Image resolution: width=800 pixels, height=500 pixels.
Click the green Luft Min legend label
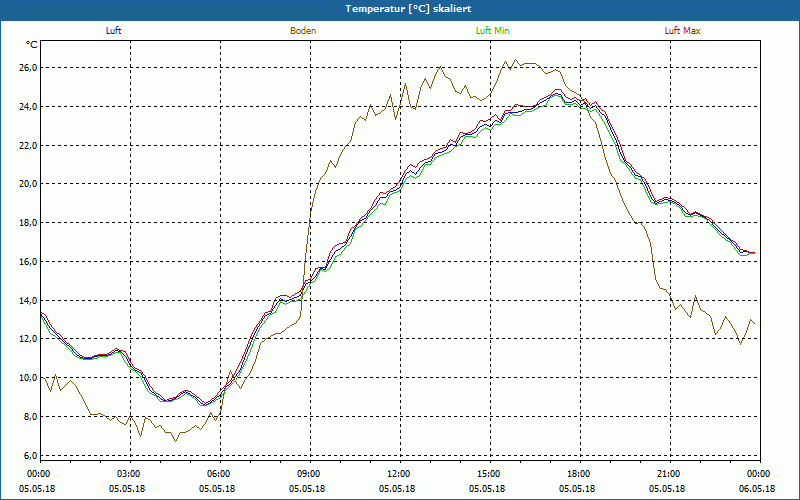(x=492, y=31)
